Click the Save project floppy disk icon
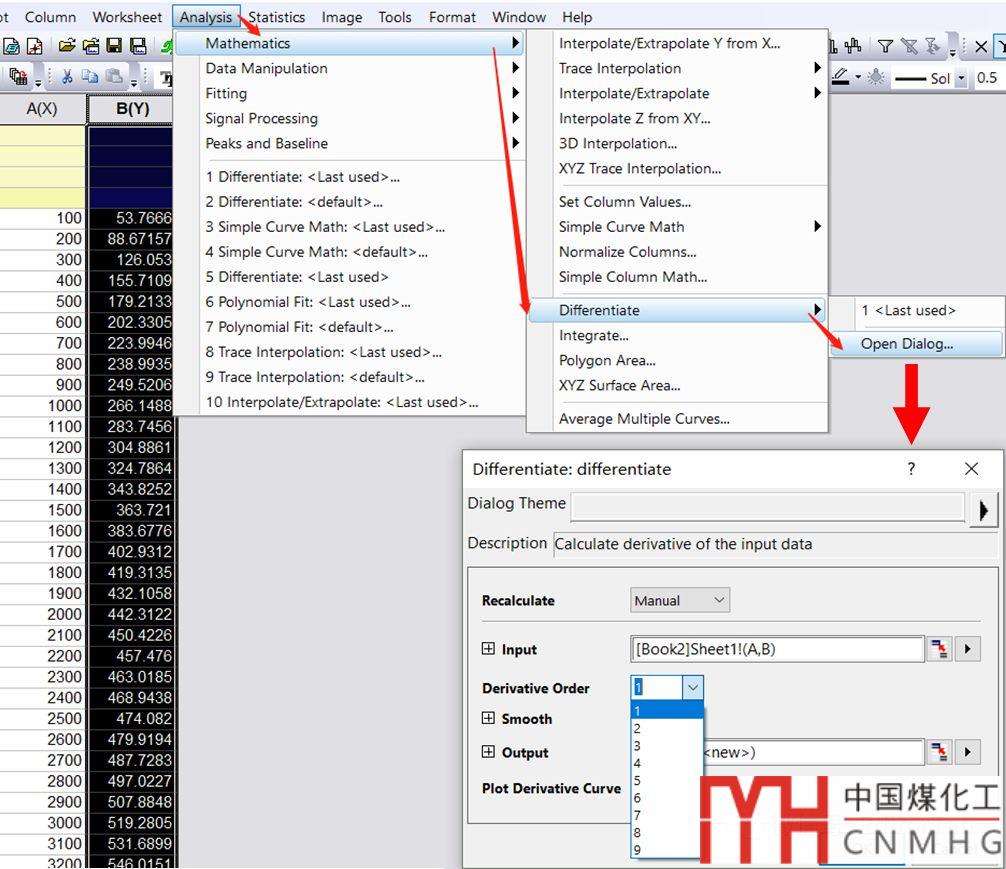This screenshot has width=1006, height=869. tap(114, 46)
